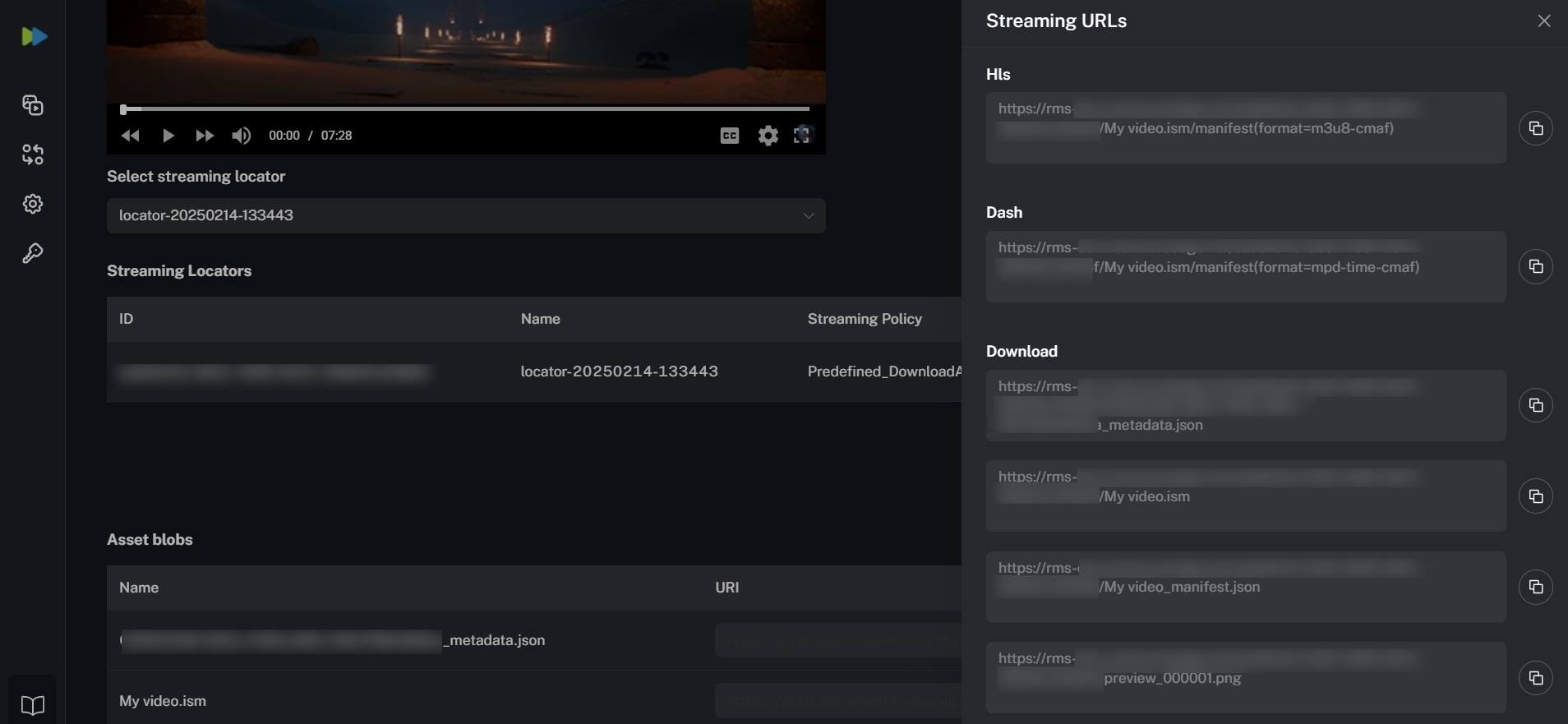The width and height of the screenshot is (1568, 724).
Task: Click Name header in Streaming Locators table
Action: click(x=541, y=319)
